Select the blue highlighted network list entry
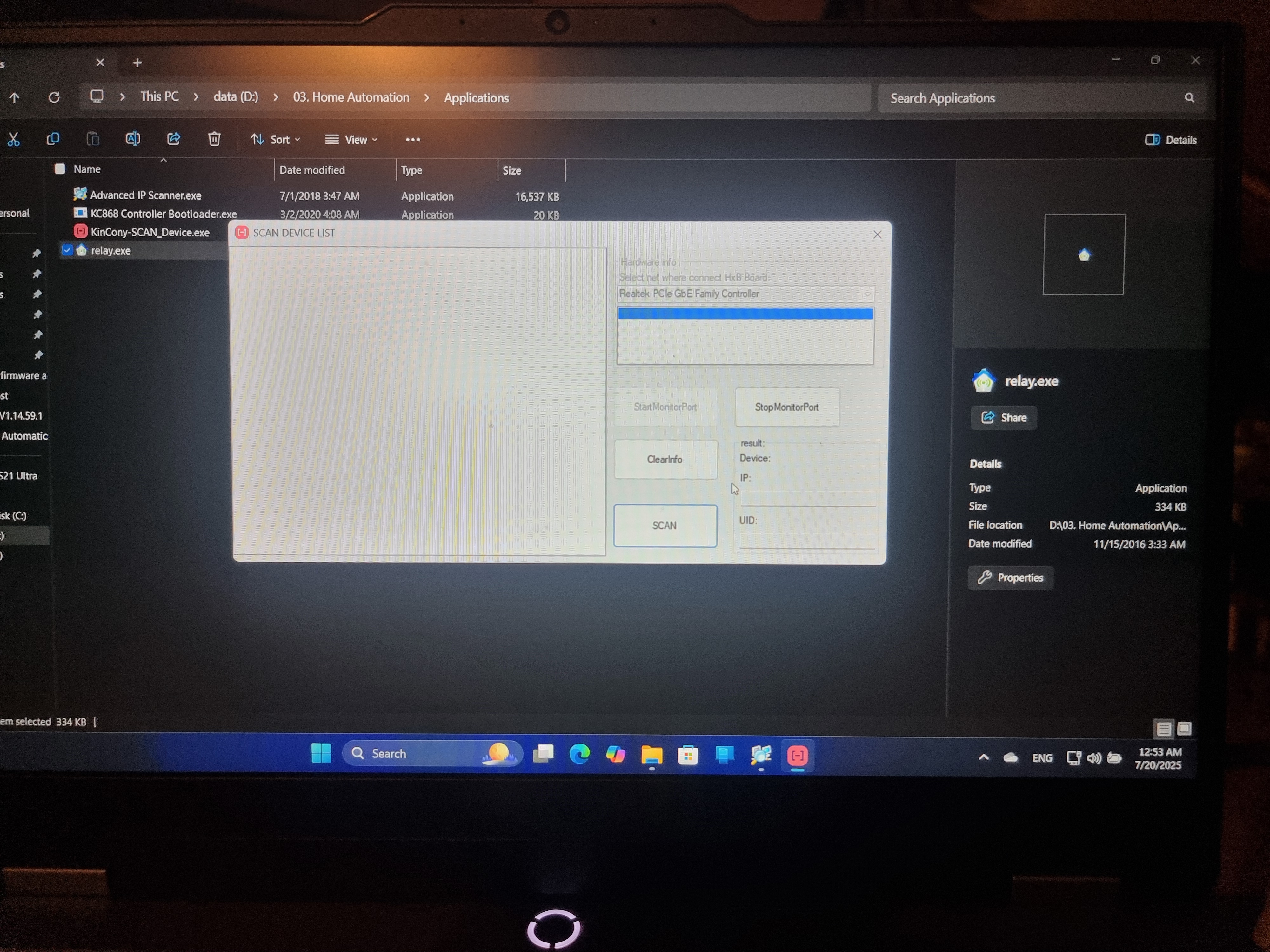 tap(745, 314)
